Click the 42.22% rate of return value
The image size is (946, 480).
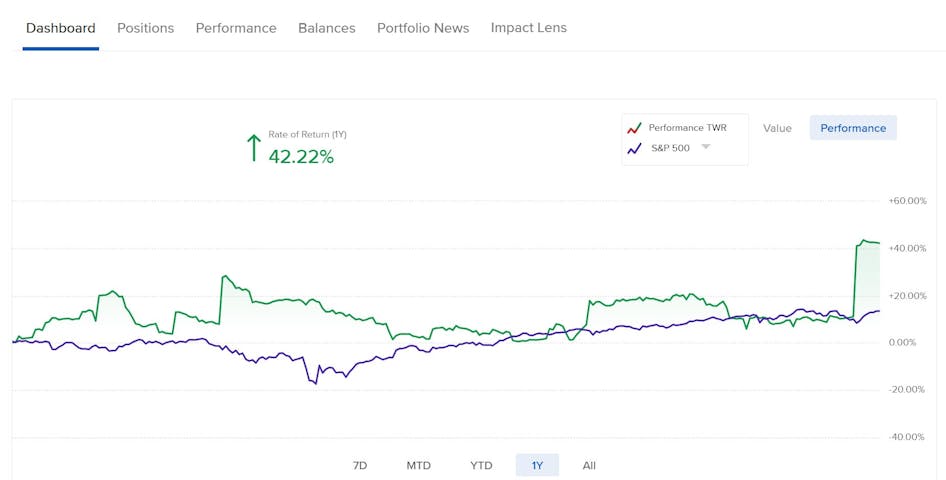click(301, 156)
